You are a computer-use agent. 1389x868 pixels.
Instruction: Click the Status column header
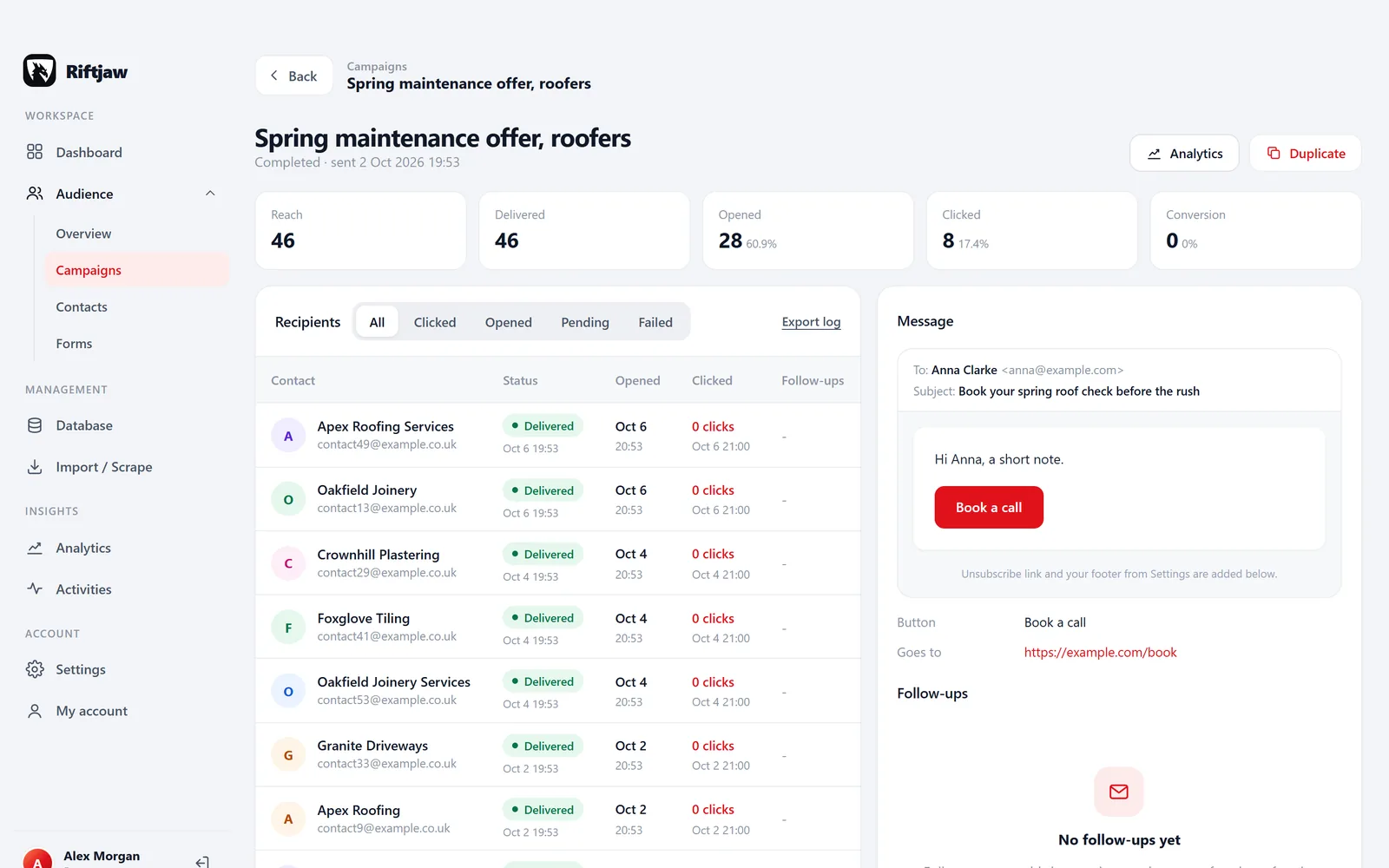tap(520, 380)
